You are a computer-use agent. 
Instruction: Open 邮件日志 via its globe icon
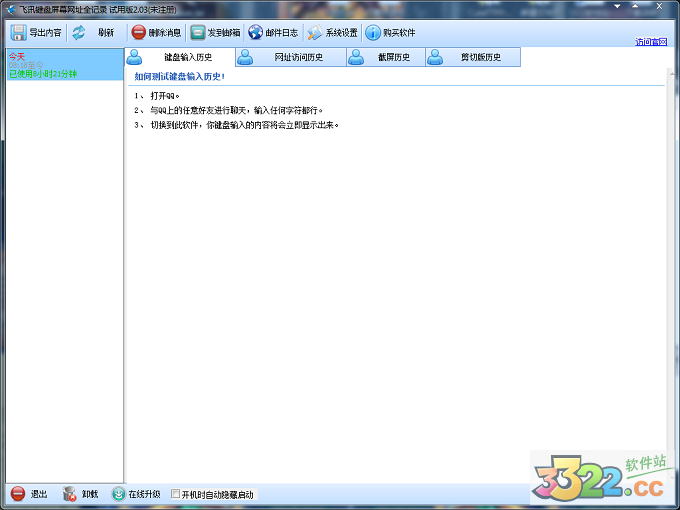[x=255, y=33]
